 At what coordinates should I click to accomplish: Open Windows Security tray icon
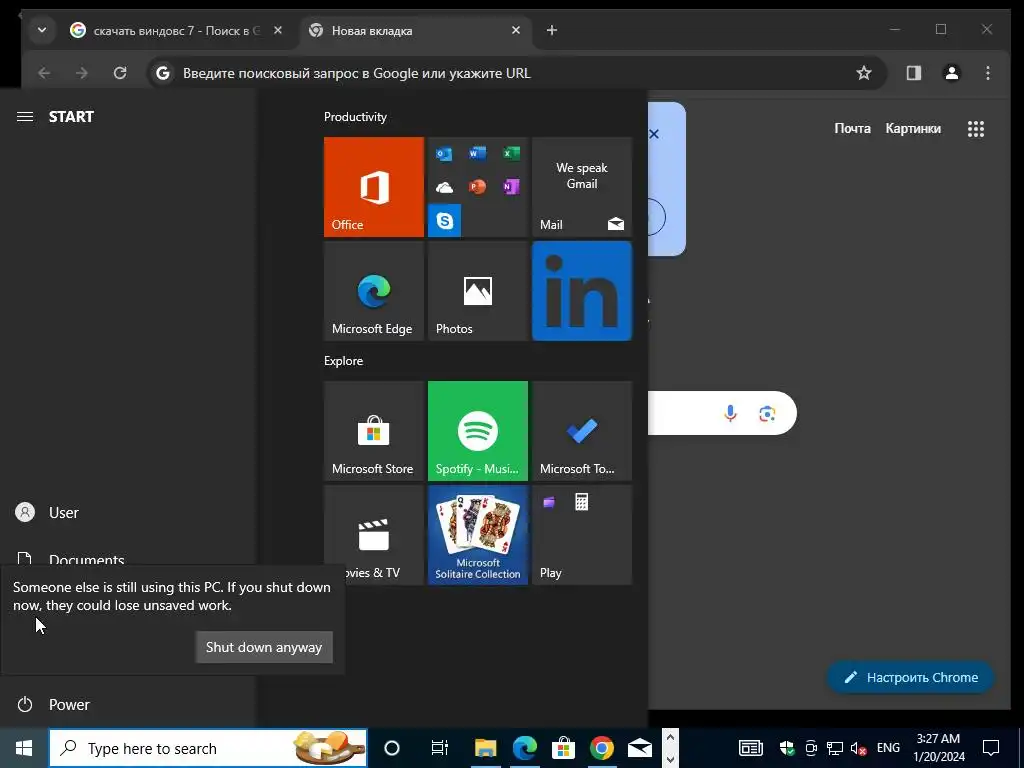[x=787, y=748]
